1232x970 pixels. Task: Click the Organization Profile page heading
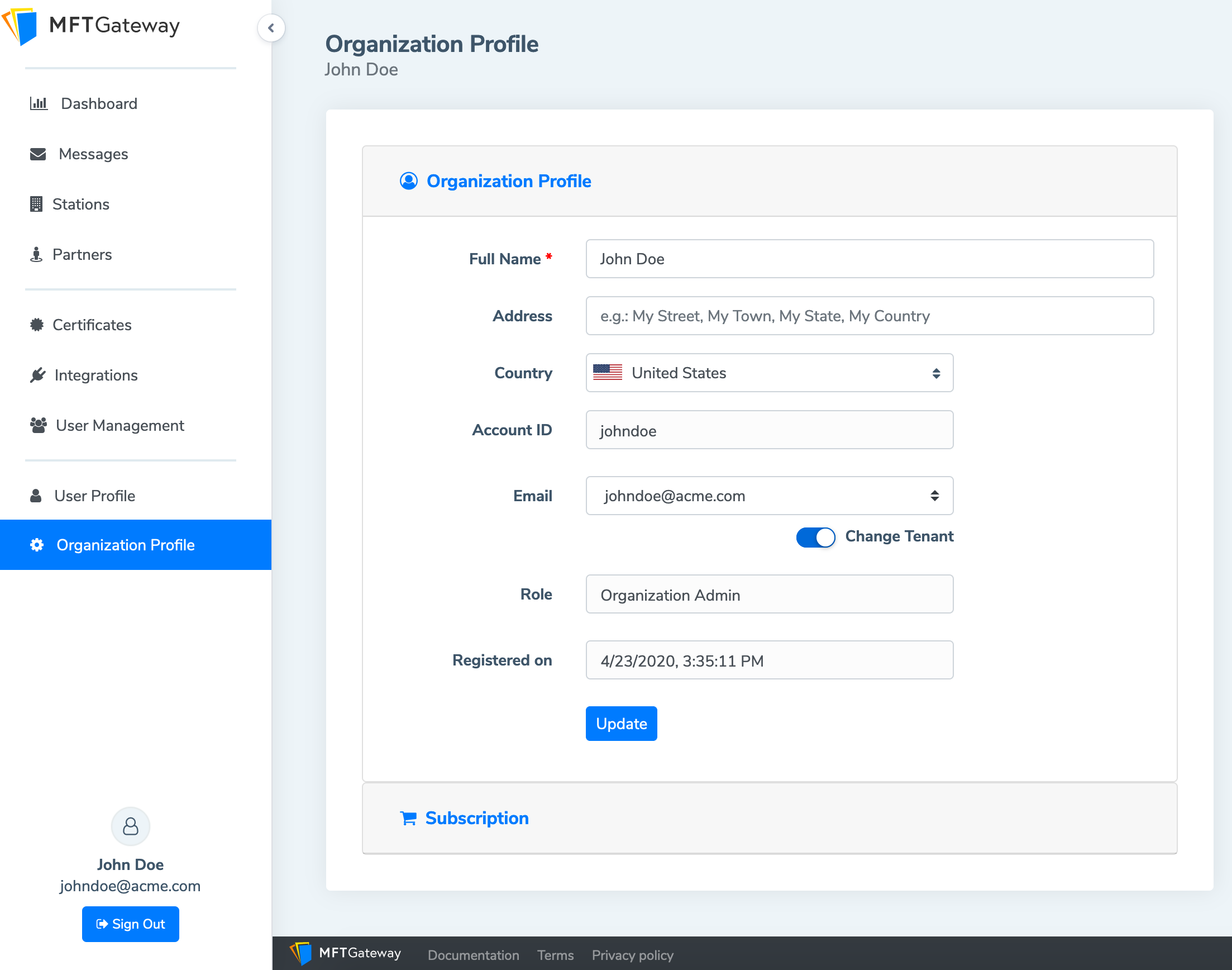coord(432,44)
